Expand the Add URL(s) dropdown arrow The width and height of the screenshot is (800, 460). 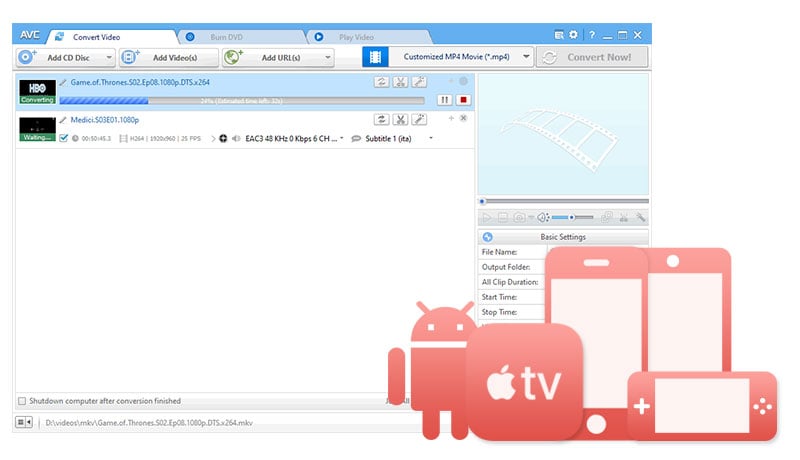[x=328, y=58]
